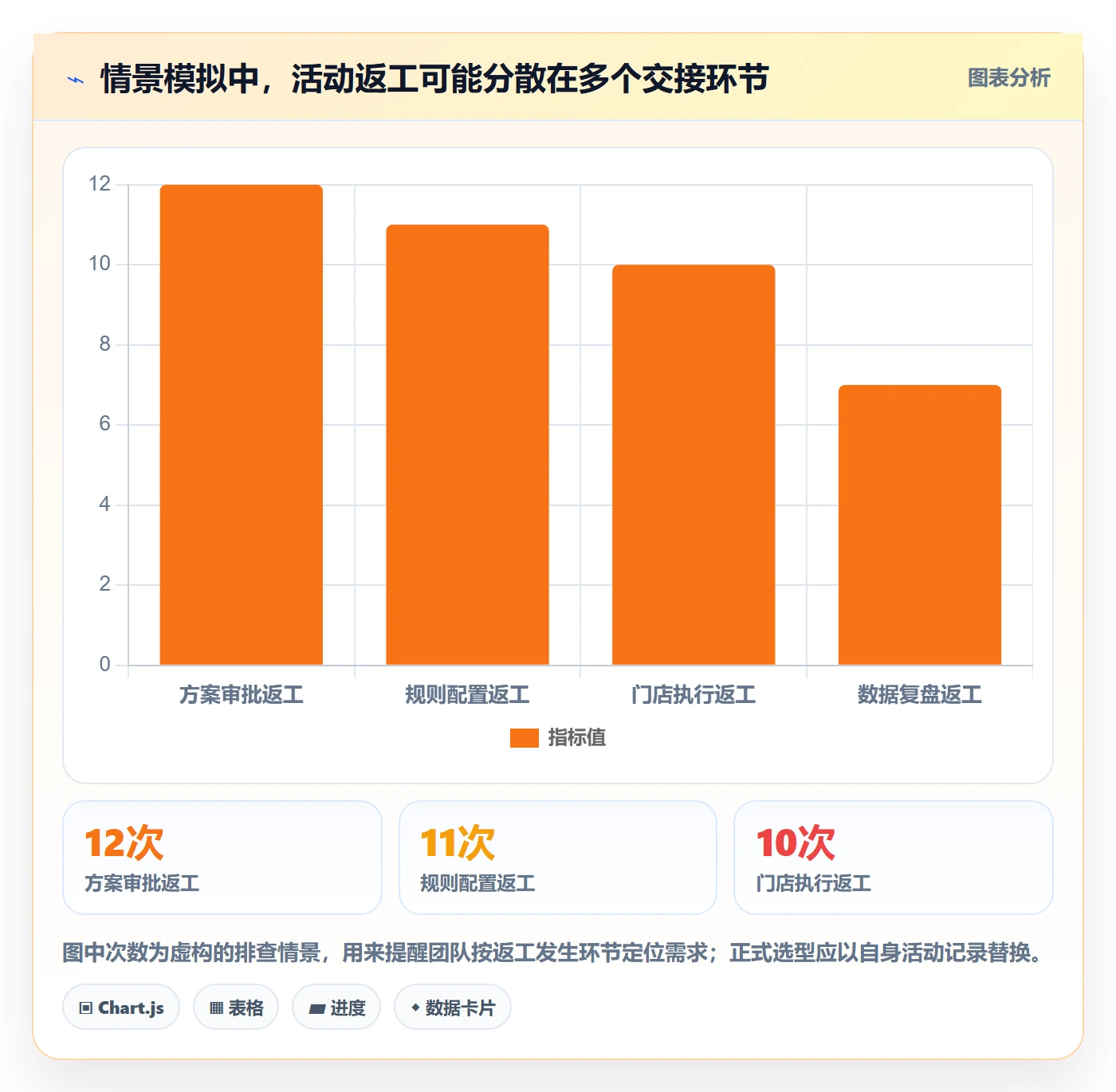Click the 图表分析 label in header
The height and width of the screenshot is (1092, 1116).
click(1008, 78)
